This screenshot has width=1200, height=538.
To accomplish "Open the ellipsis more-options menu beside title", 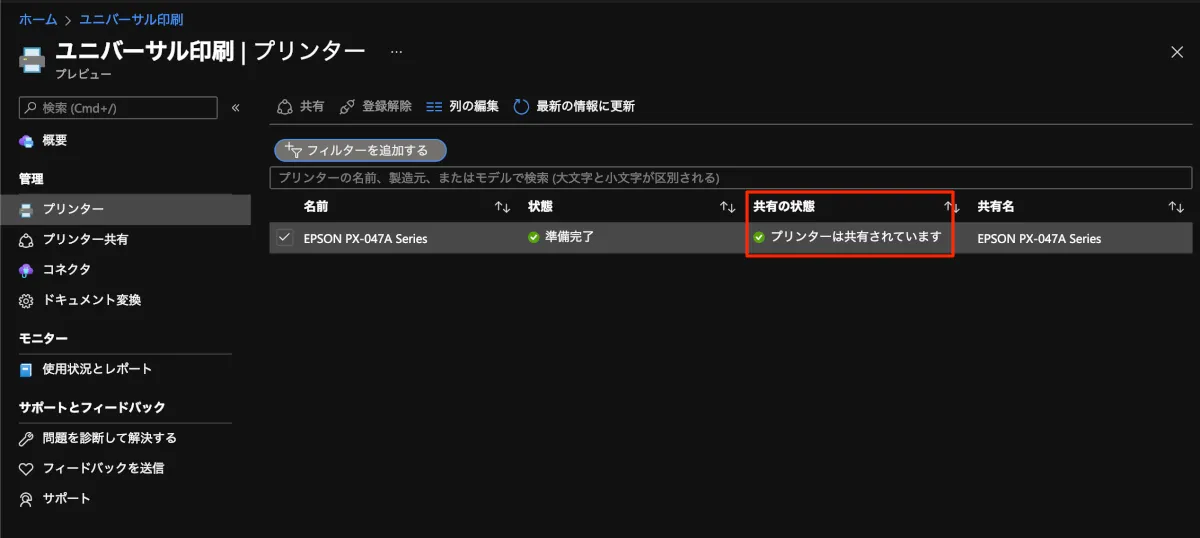I will pos(397,51).
